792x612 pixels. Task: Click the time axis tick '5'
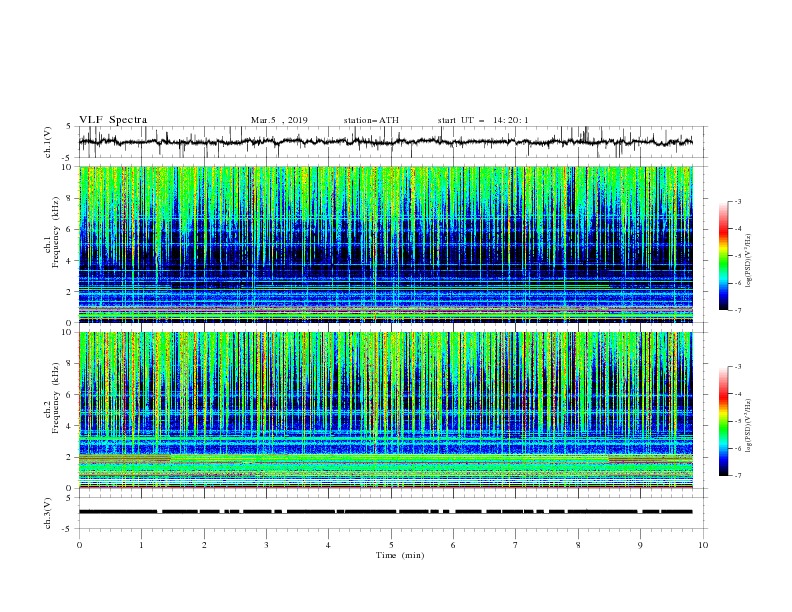point(391,545)
